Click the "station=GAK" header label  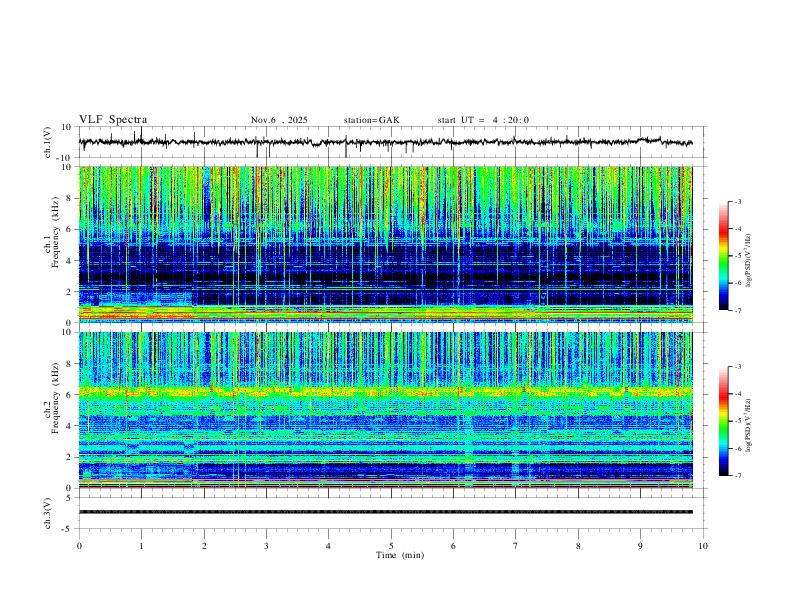(371, 120)
